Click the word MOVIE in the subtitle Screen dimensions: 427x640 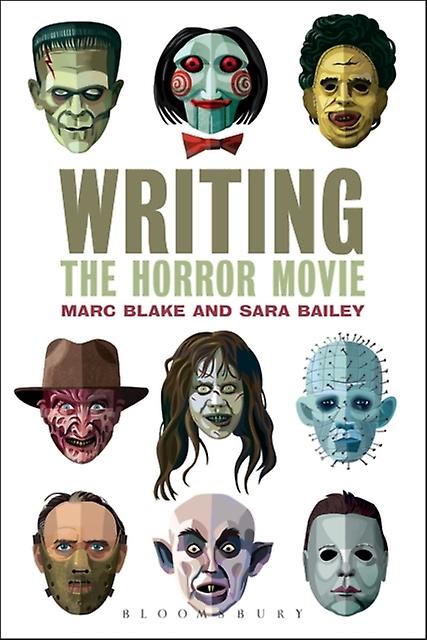tap(318, 279)
